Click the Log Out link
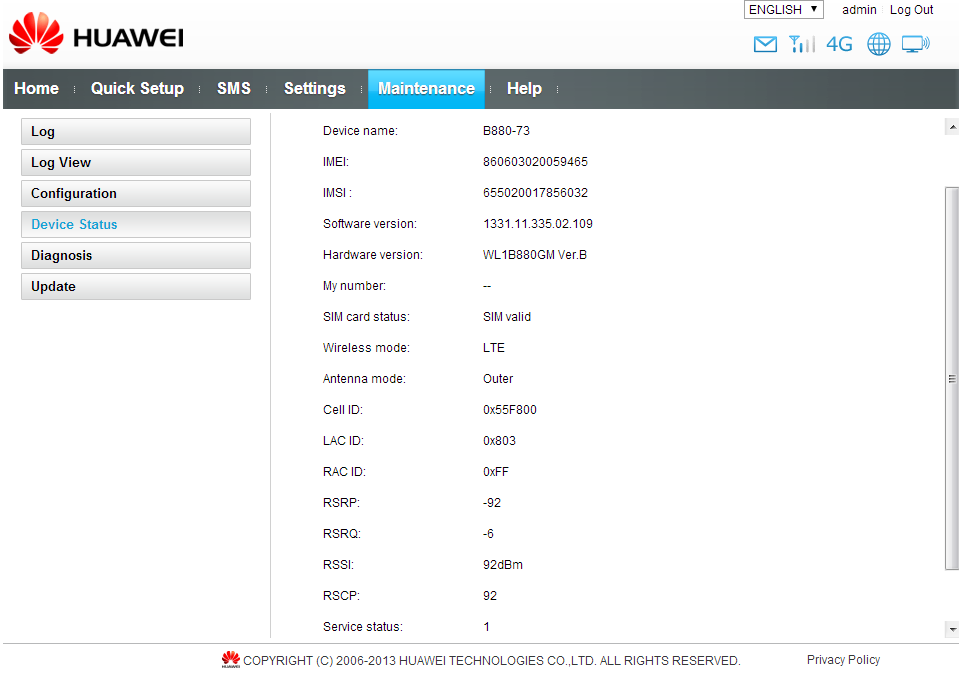The image size is (963, 690). [x=911, y=10]
